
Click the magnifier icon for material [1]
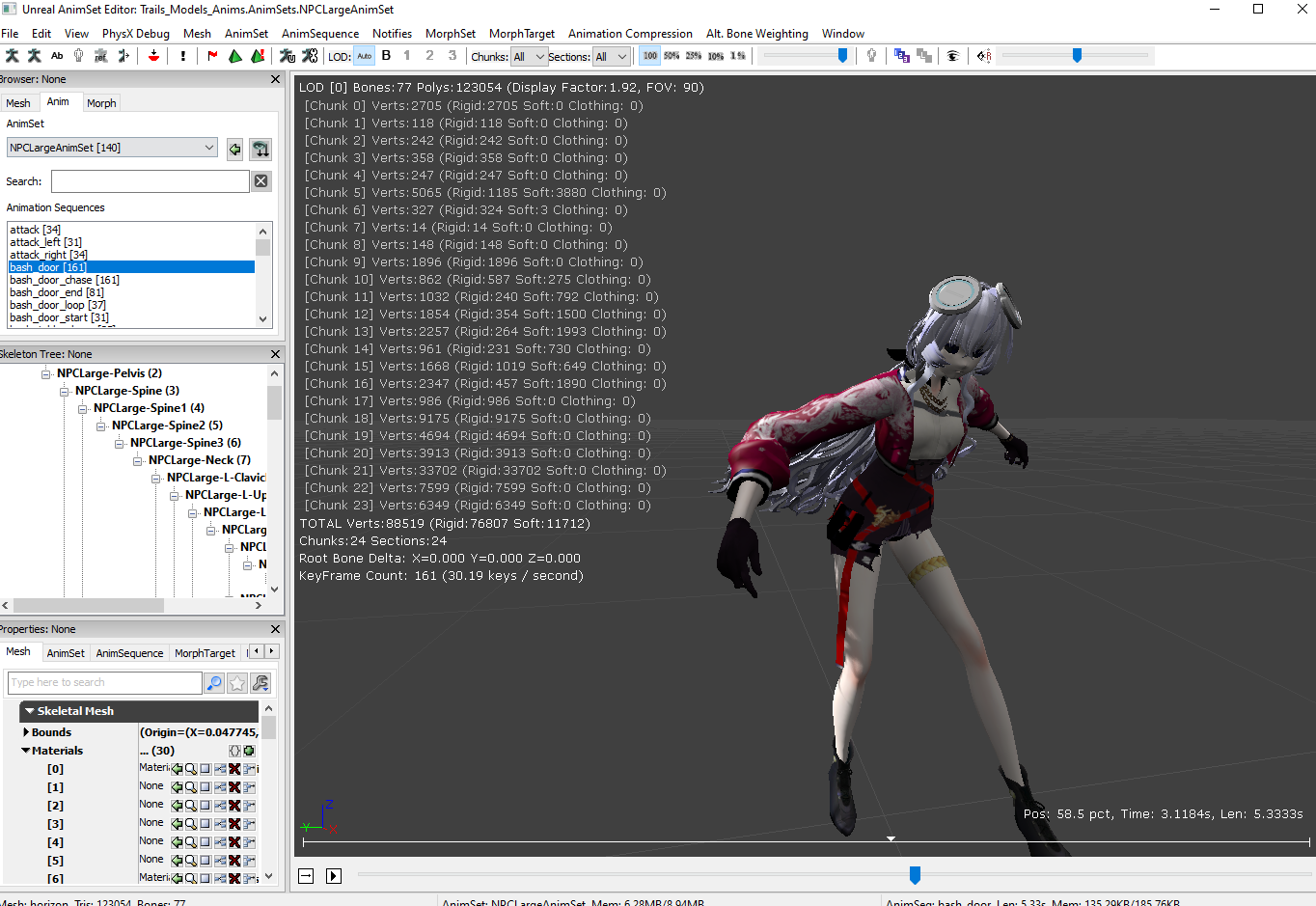pos(191,787)
